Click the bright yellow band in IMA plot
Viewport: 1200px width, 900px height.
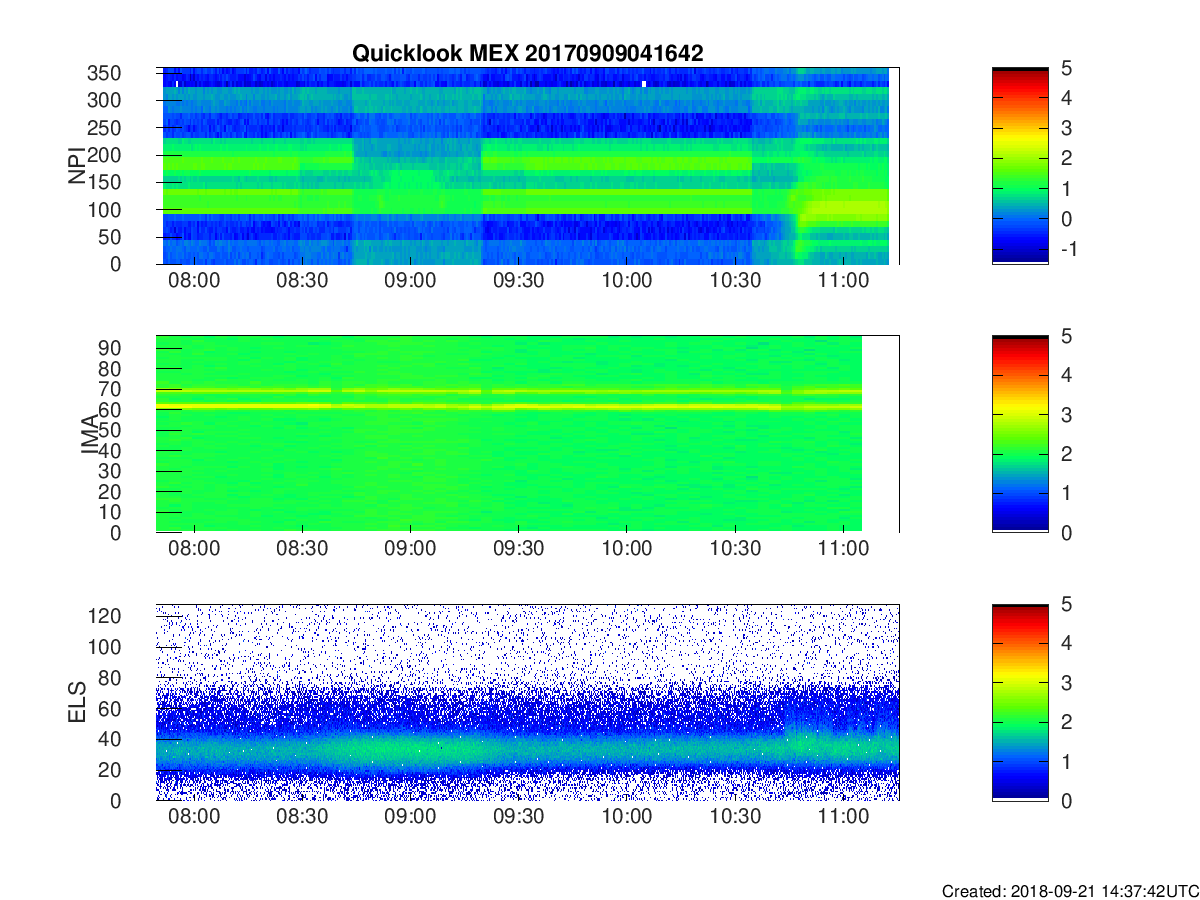click(x=509, y=406)
